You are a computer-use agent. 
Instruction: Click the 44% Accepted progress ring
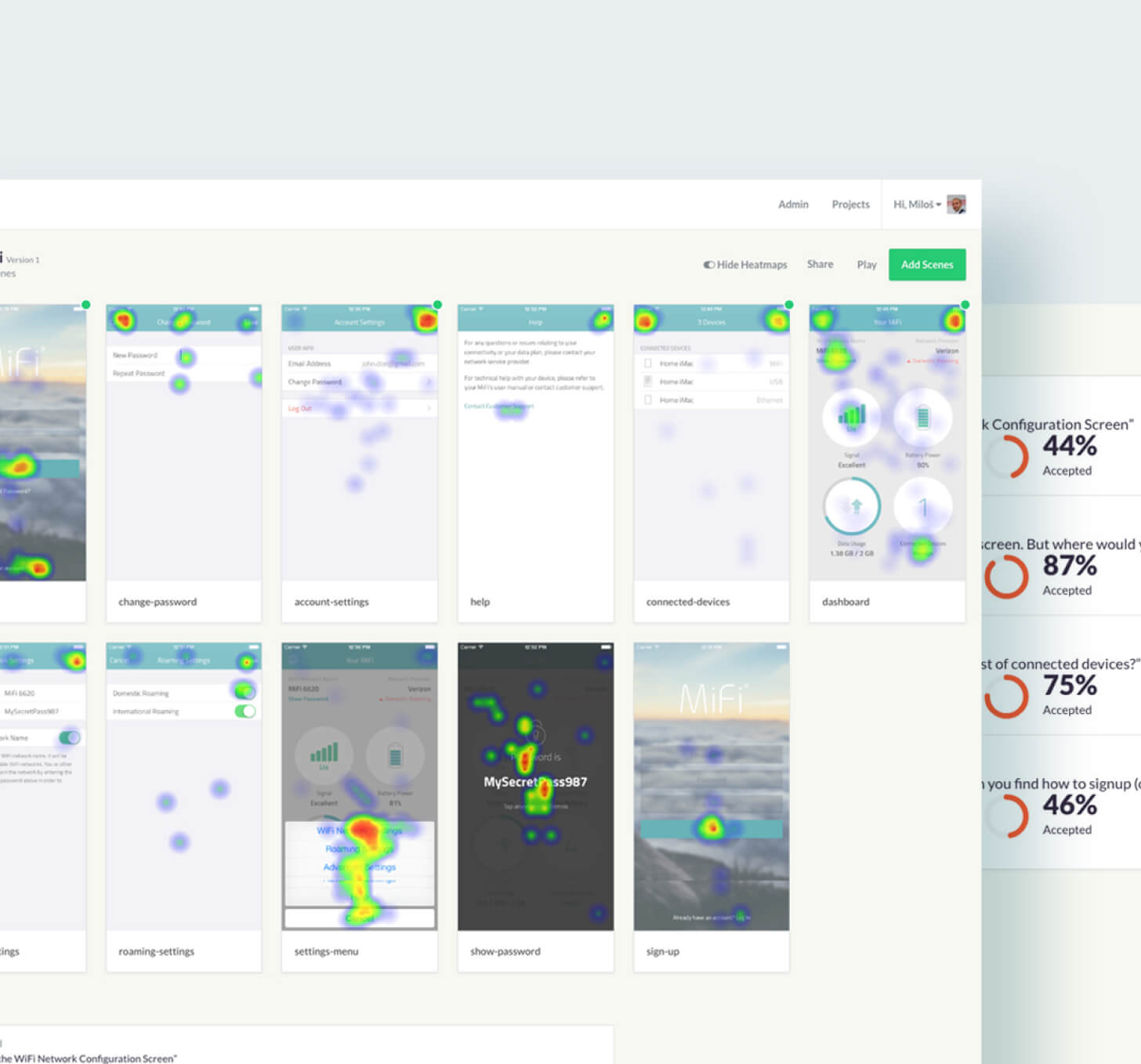click(x=1006, y=457)
